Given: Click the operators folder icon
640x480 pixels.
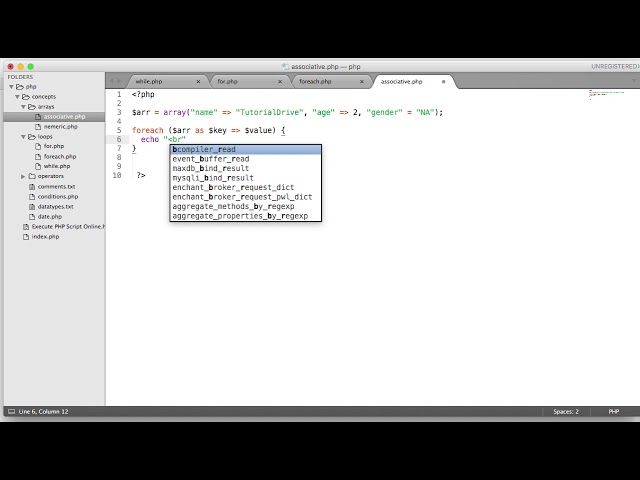Looking at the screenshot, I should click(x=32, y=176).
